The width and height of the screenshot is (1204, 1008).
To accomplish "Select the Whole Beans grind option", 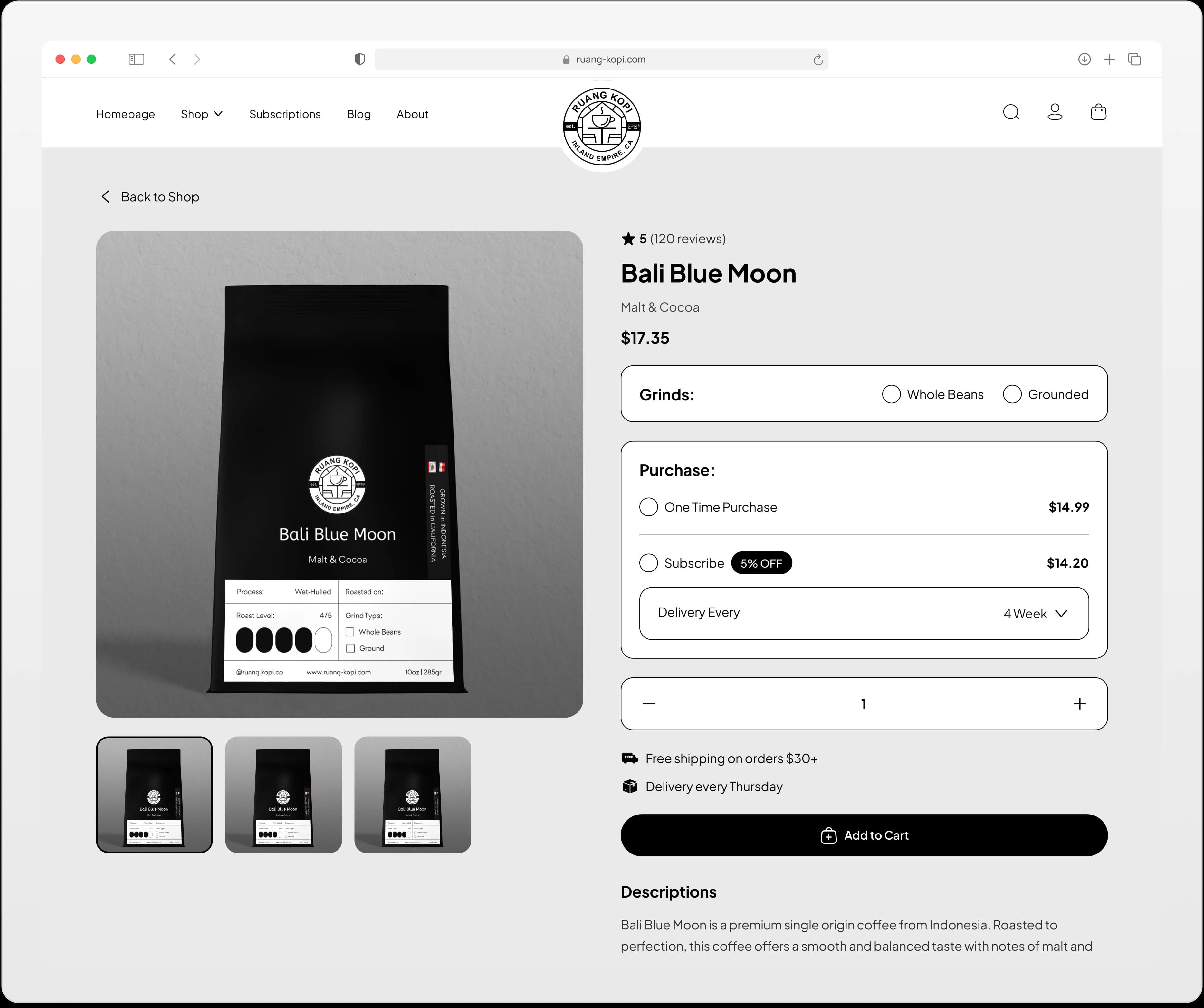I will 891,394.
